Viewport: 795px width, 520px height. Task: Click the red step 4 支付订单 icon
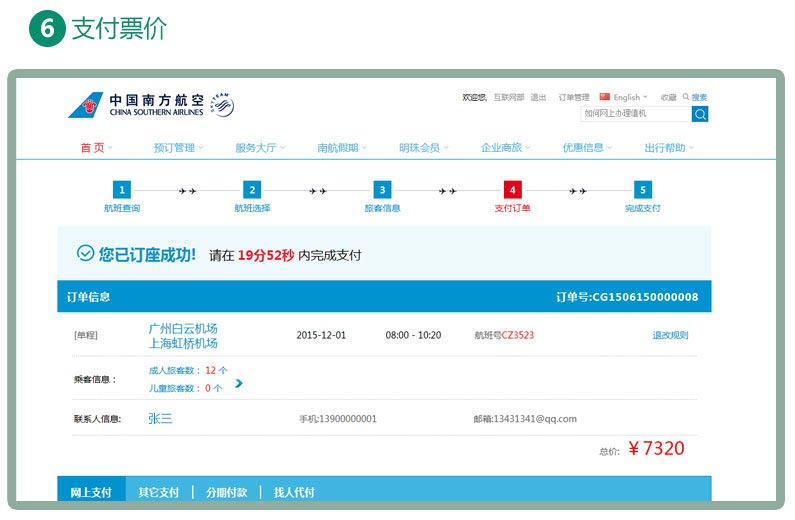point(512,190)
